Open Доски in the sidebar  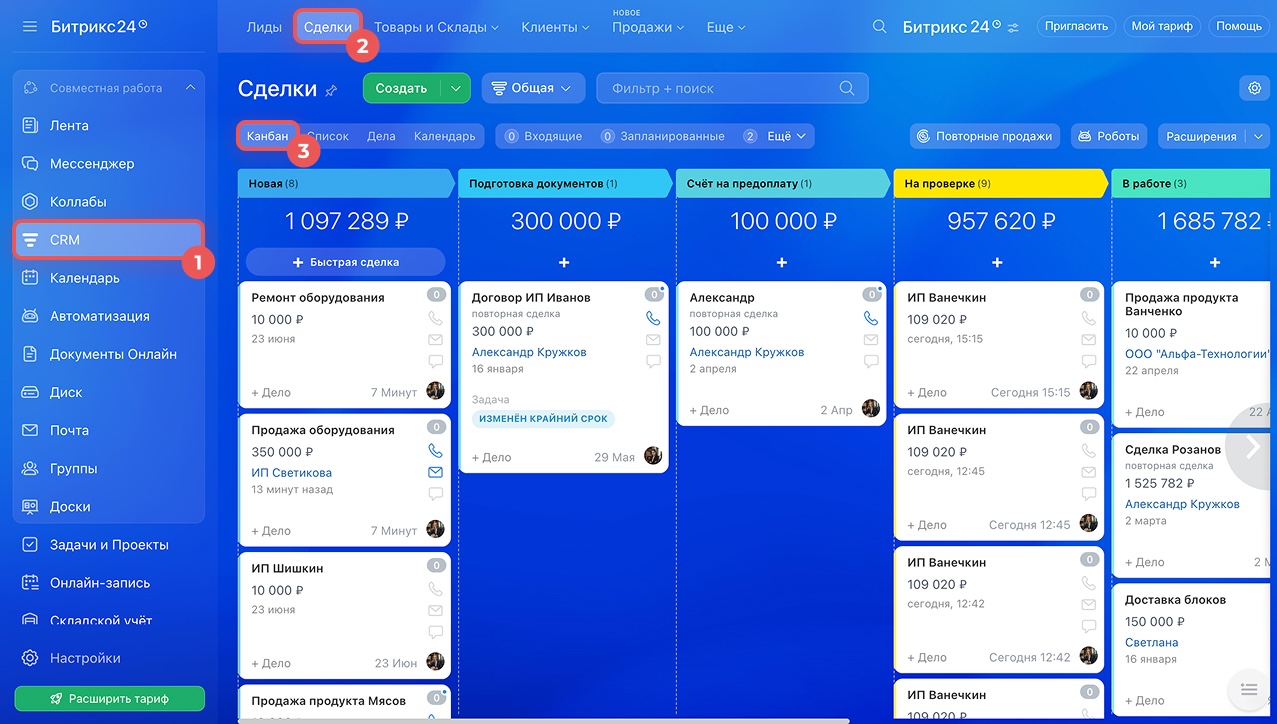(70, 506)
